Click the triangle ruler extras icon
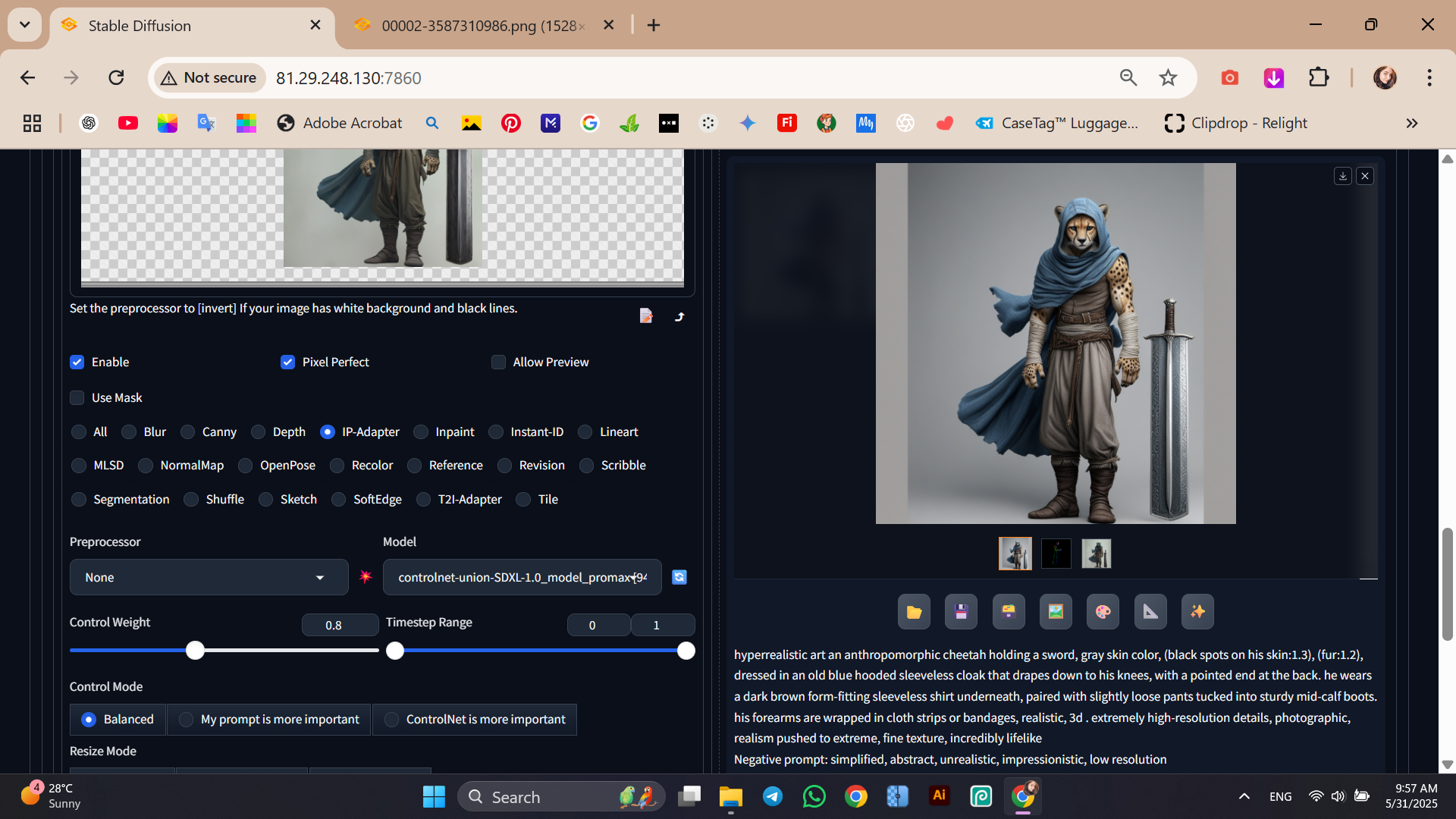The width and height of the screenshot is (1456, 819). coord(1150,612)
